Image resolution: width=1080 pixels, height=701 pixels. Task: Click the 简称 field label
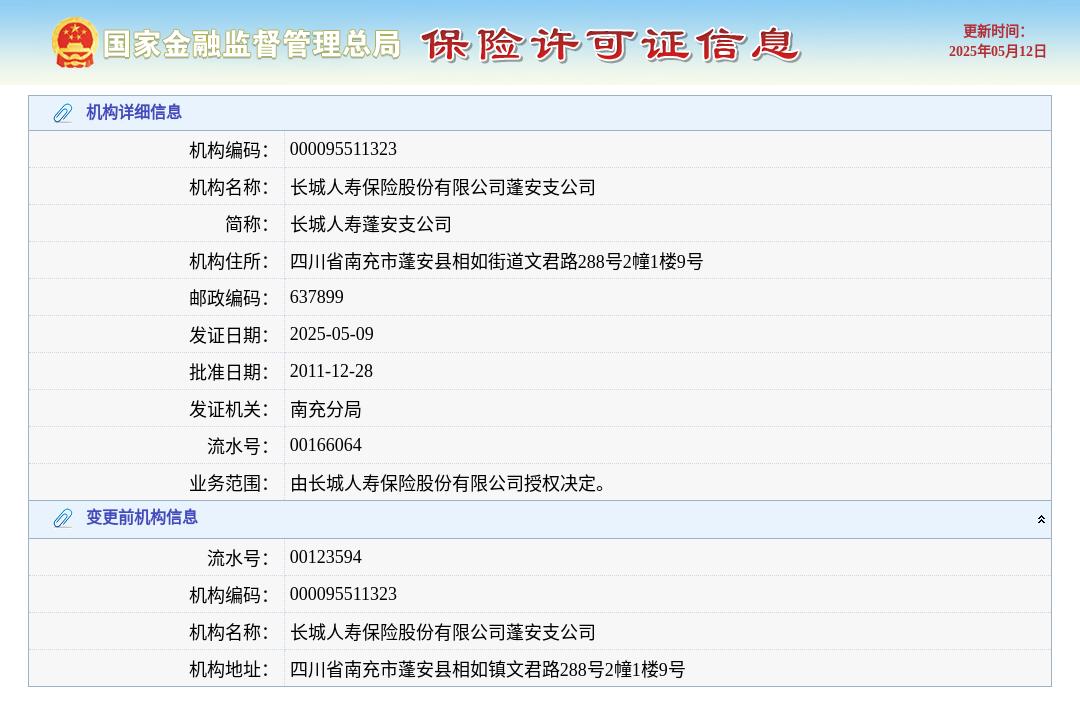[x=247, y=224]
